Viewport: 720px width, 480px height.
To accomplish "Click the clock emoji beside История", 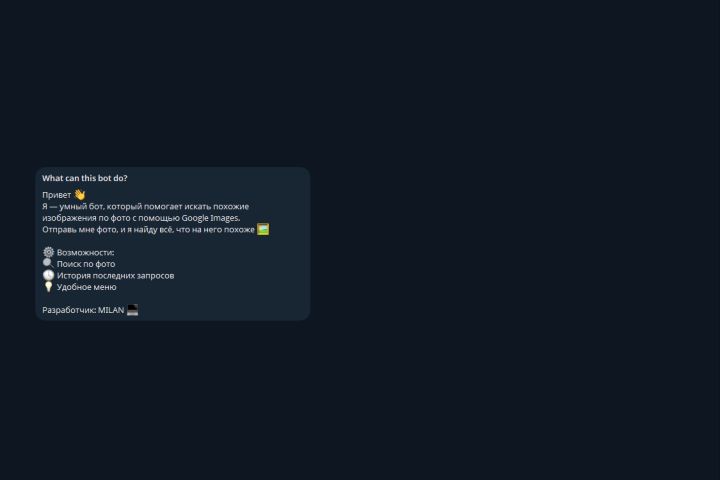I will 48,275.
